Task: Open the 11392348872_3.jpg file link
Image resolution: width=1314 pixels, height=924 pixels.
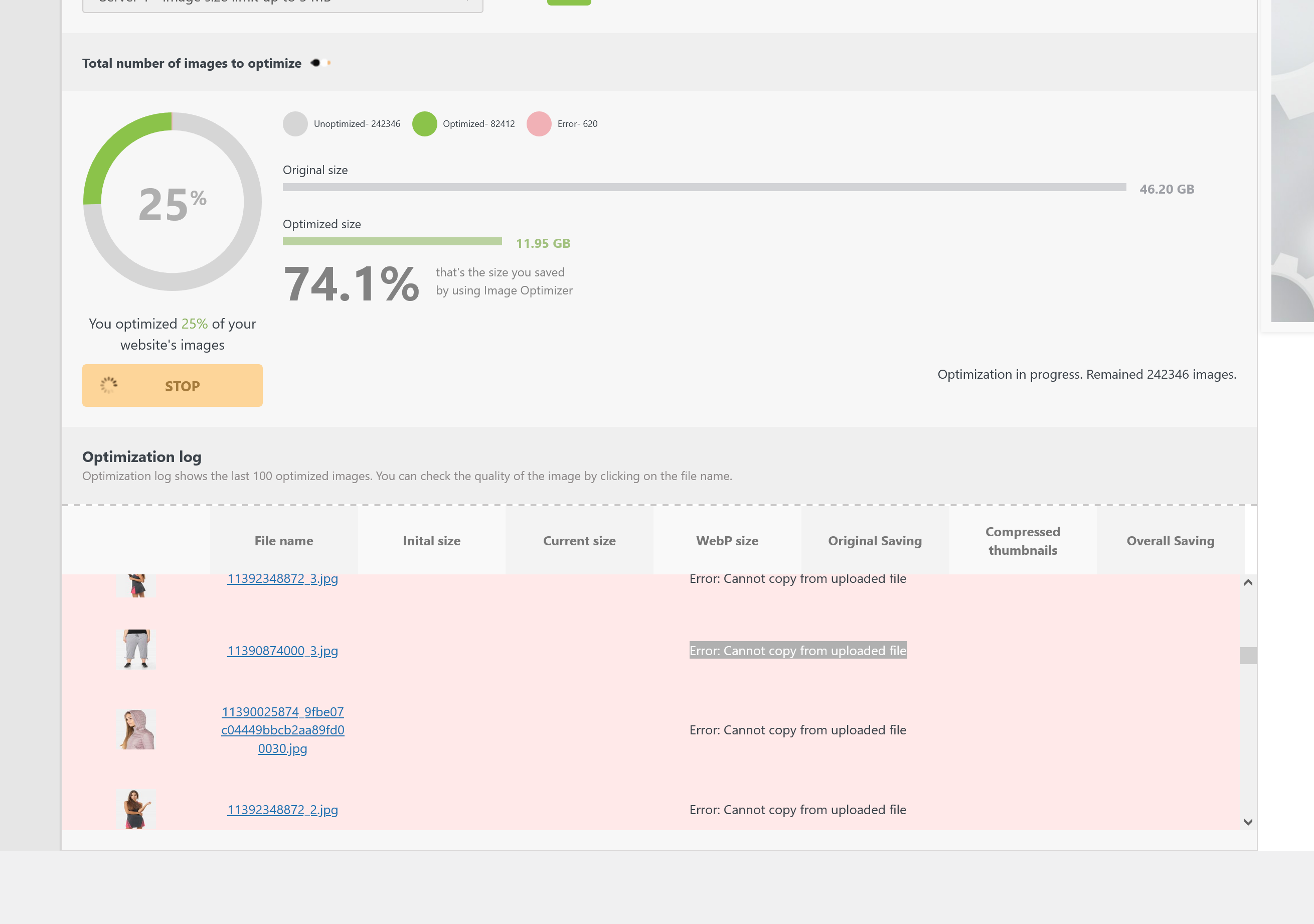Action: pos(283,579)
